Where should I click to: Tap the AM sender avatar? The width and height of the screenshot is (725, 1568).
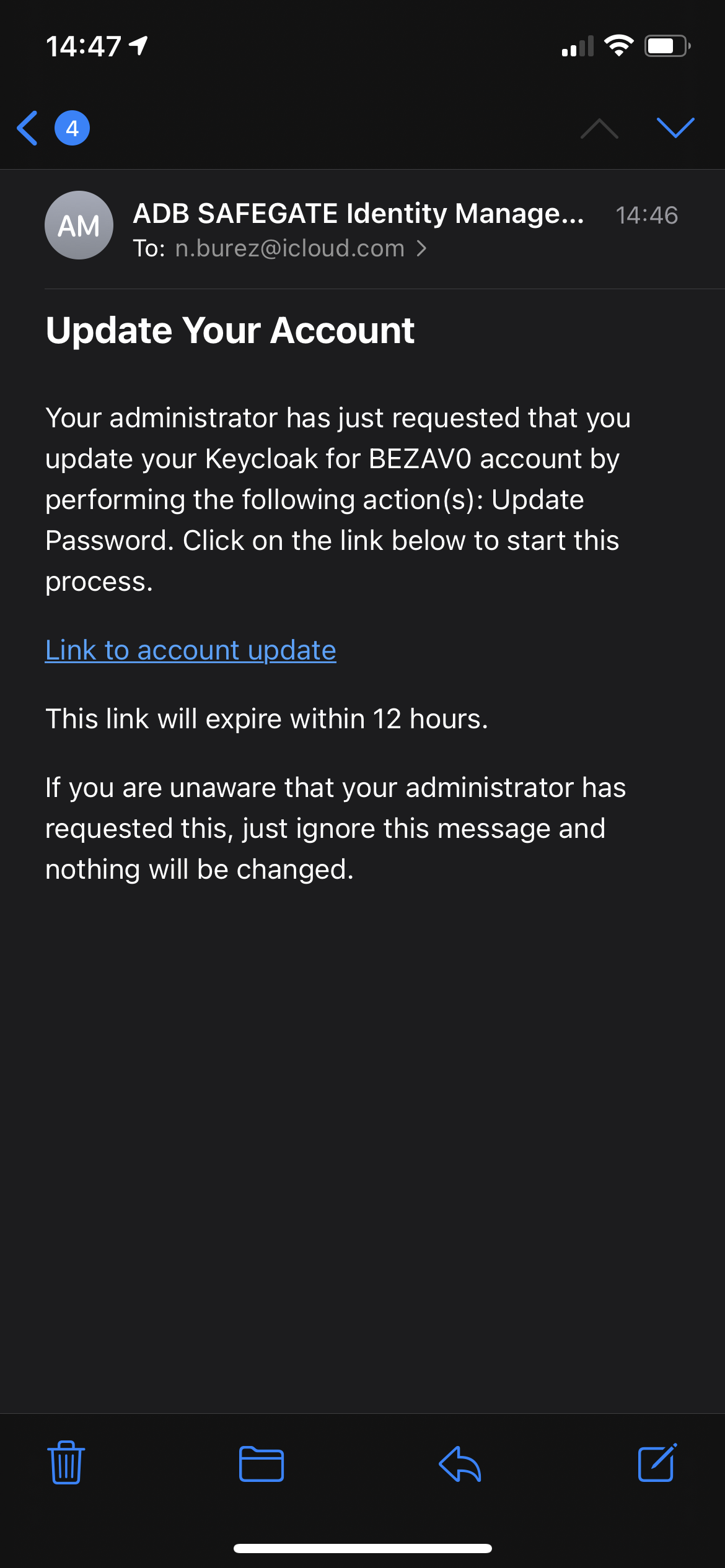pyautogui.click(x=79, y=225)
